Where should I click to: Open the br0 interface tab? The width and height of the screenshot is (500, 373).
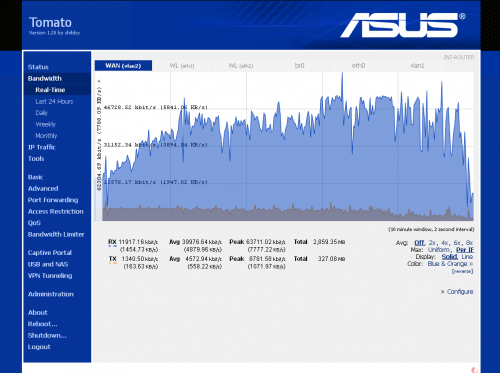point(300,65)
